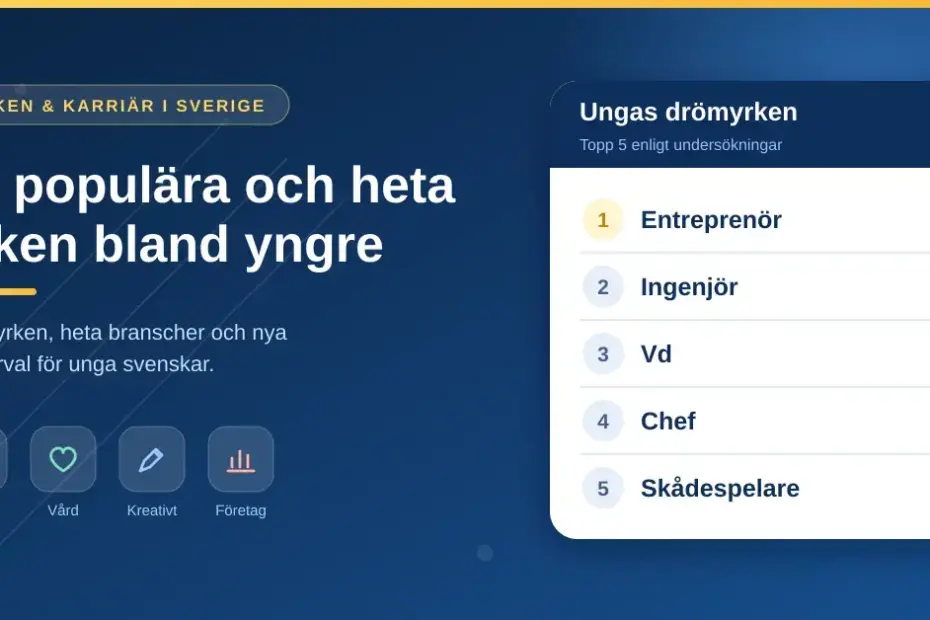Select the Skådespelare list row

[x=755, y=488]
